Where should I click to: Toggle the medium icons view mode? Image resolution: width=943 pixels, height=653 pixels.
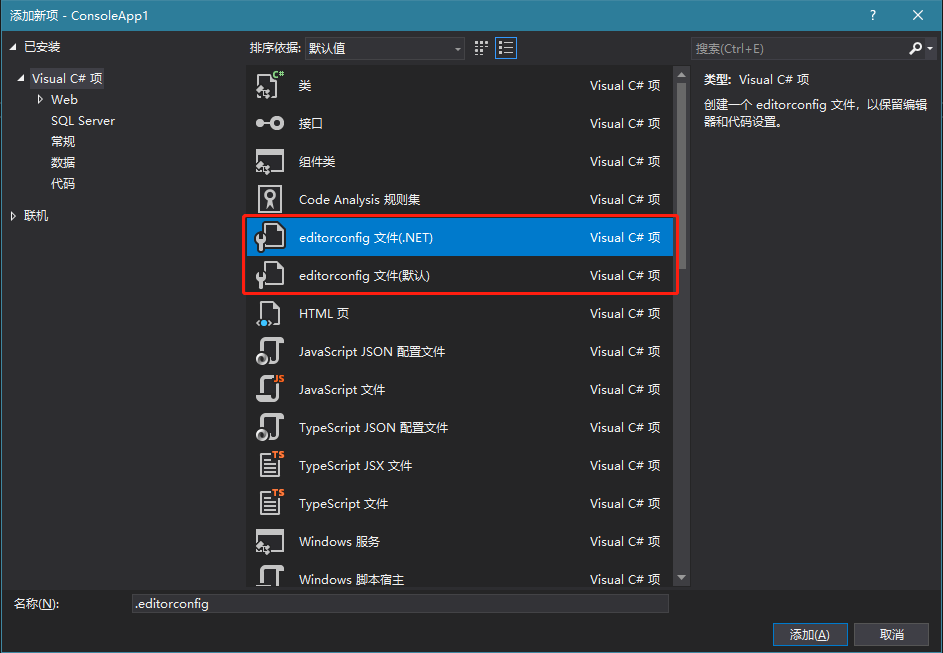point(479,48)
